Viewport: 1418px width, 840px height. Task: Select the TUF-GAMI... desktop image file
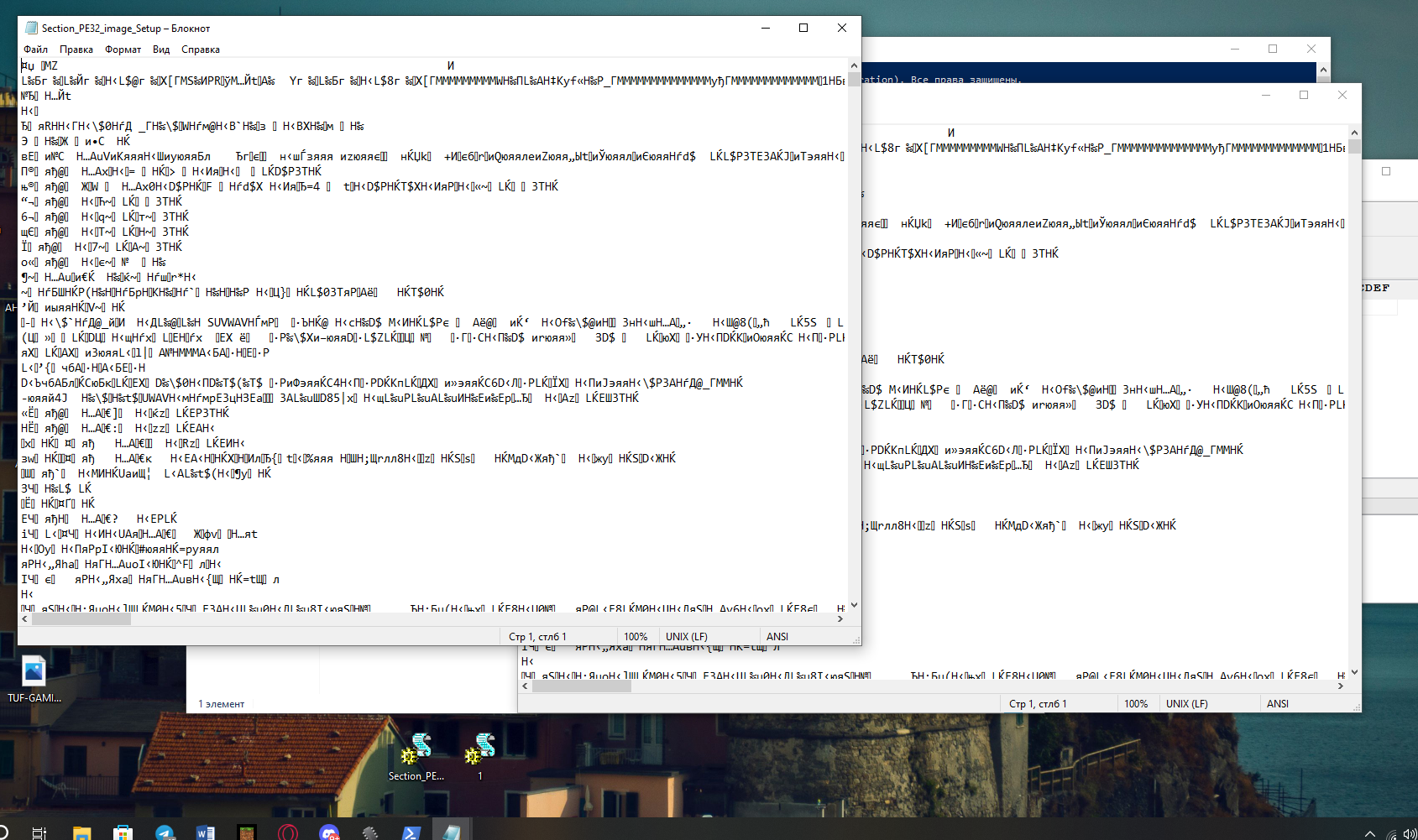[34, 679]
